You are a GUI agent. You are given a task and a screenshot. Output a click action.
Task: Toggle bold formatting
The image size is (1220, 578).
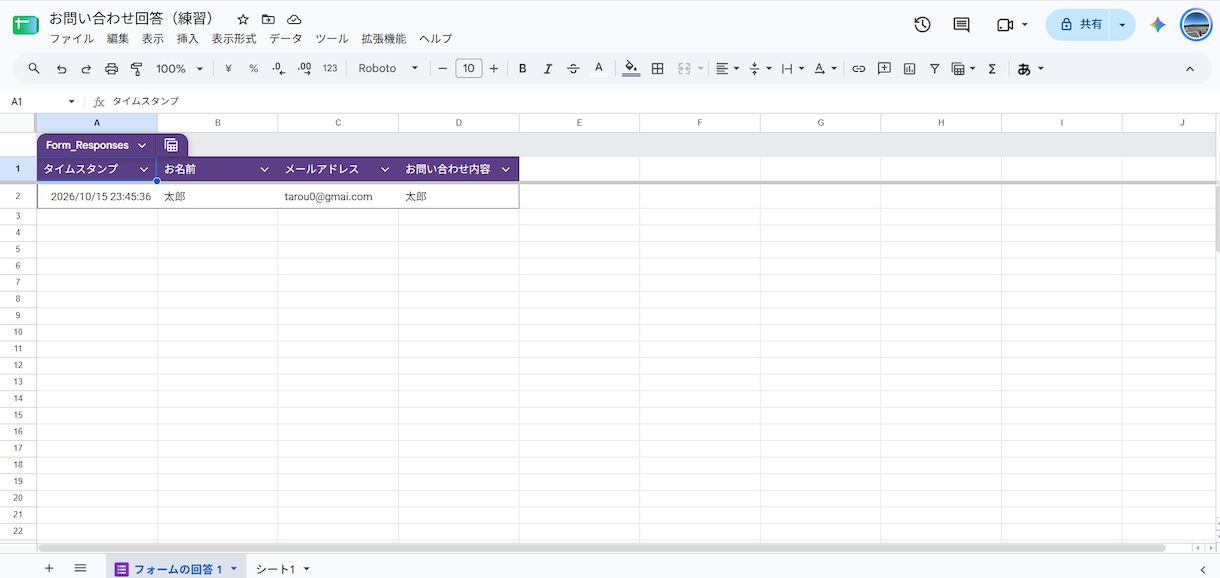(x=522, y=69)
